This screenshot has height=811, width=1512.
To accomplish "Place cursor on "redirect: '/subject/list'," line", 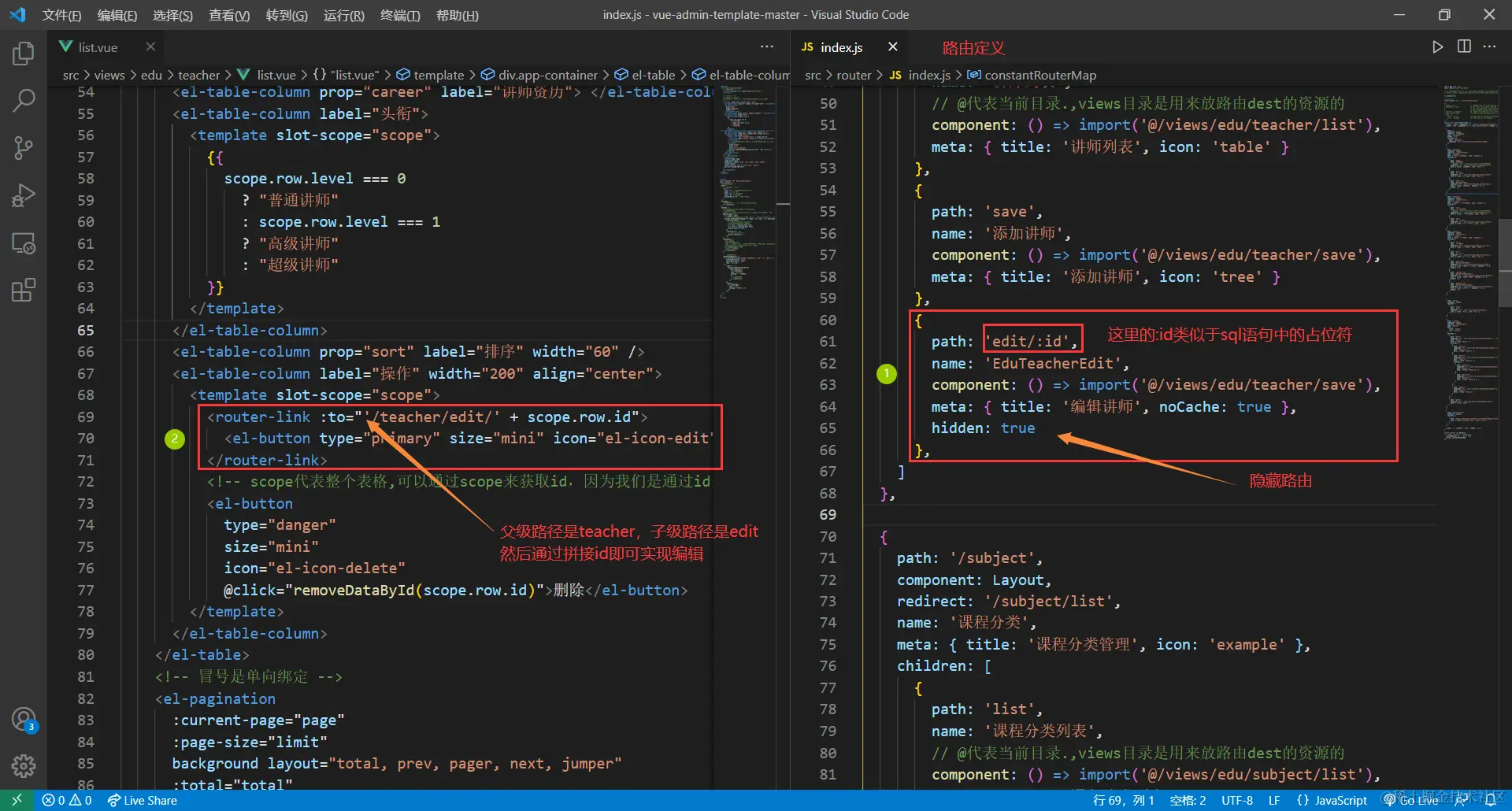I will [x=1009, y=602].
